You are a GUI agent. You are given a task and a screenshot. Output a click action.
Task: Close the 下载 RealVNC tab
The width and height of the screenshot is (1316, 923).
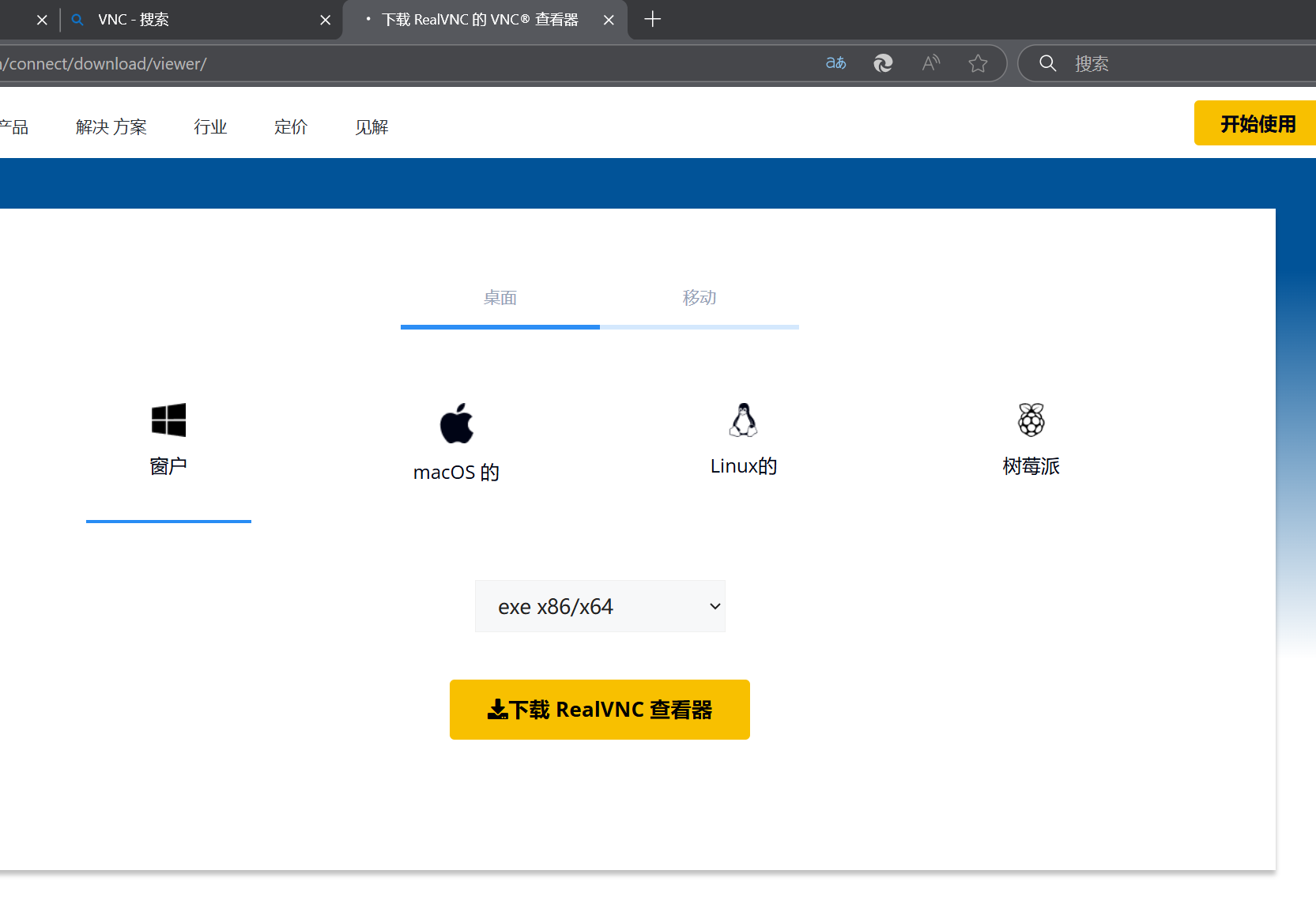[x=609, y=20]
